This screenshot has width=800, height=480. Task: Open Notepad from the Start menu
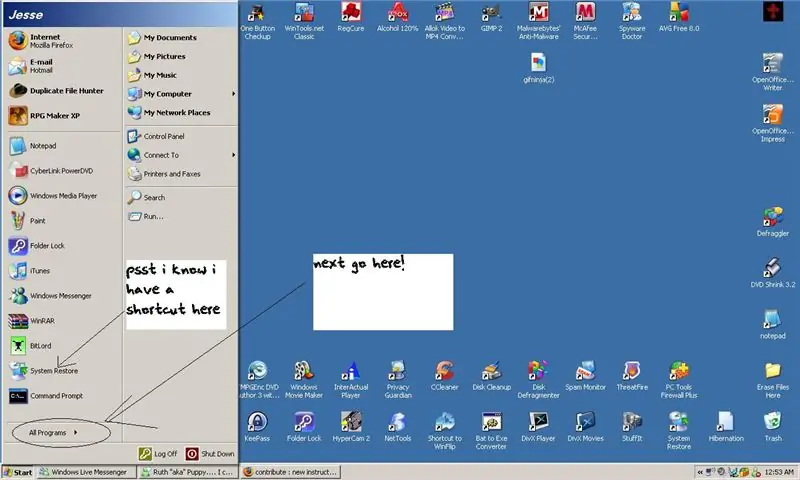click(61, 146)
